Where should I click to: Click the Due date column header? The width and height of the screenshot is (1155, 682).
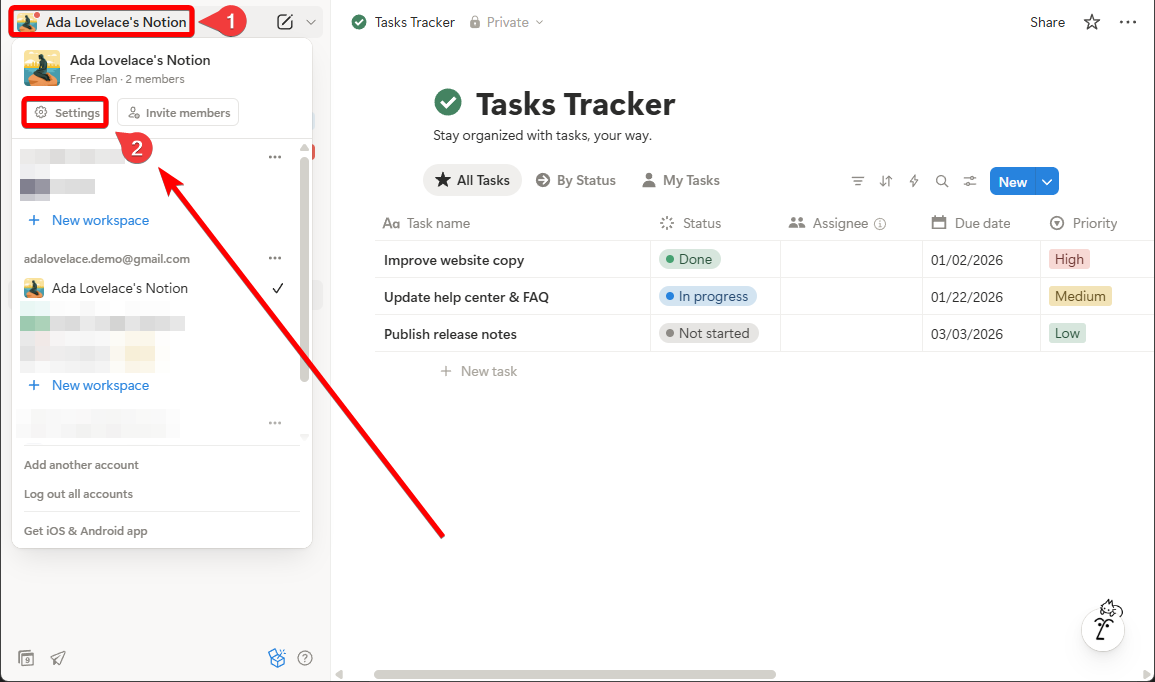[981, 223]
